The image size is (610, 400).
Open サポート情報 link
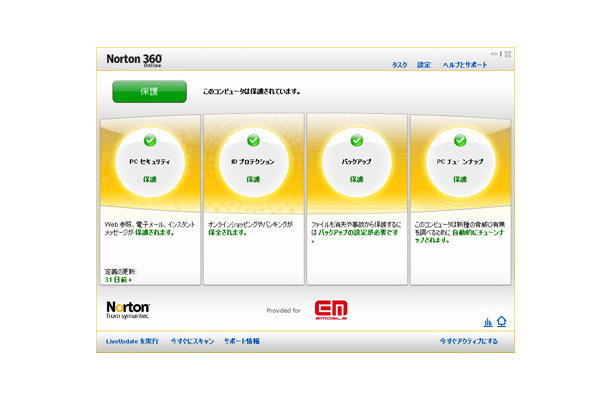tap(242, 341)
